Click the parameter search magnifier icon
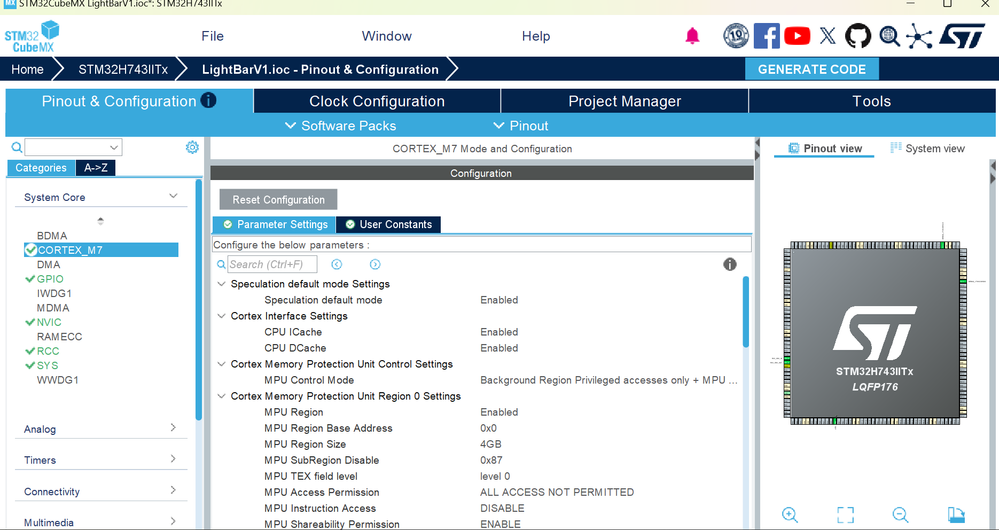Image resolution: width=999 pixels, height=530 pixels. pyautogui.click(x=221, y=264)
